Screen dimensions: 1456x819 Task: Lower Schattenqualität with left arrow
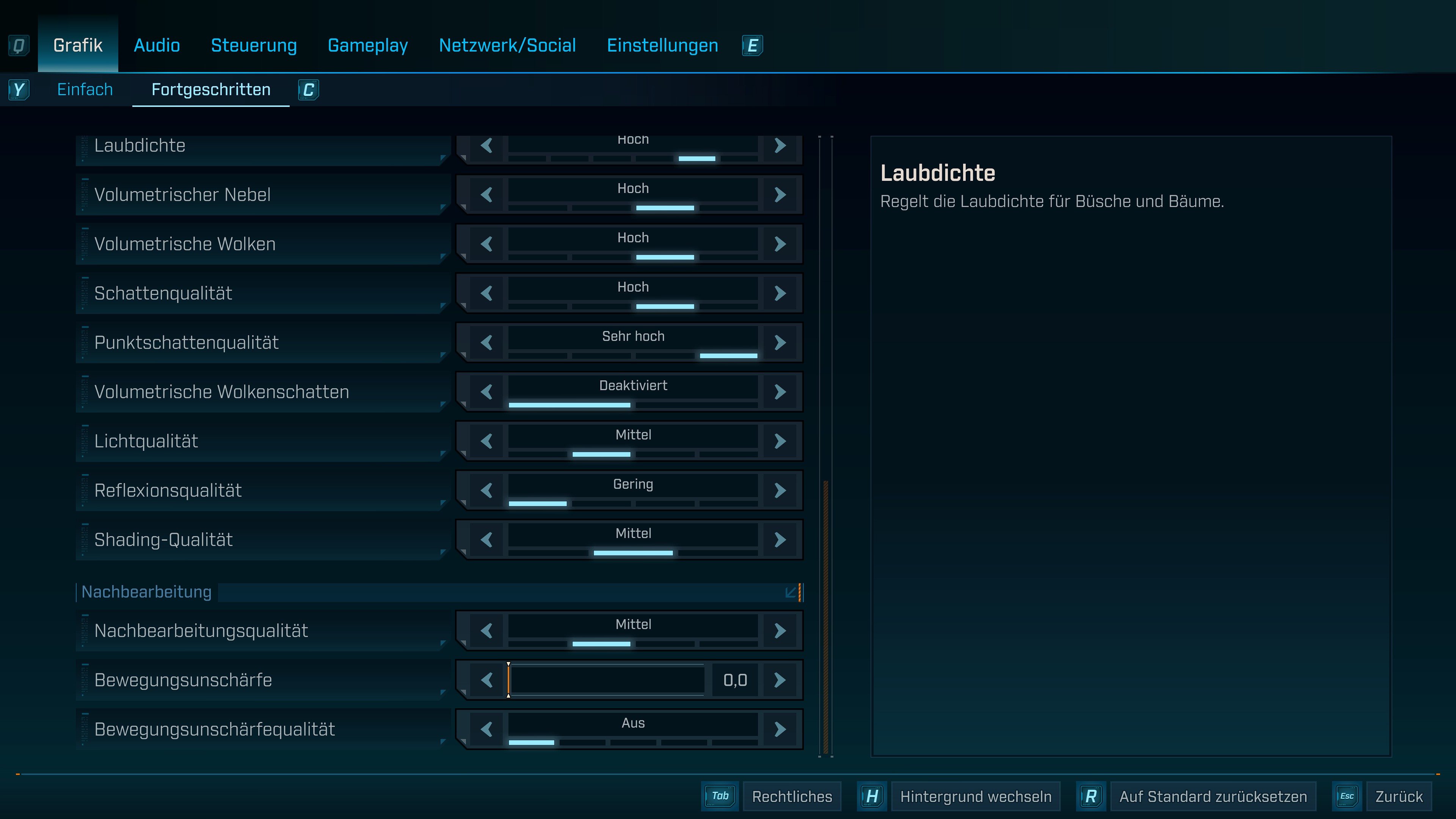click(x=486, y=293)
